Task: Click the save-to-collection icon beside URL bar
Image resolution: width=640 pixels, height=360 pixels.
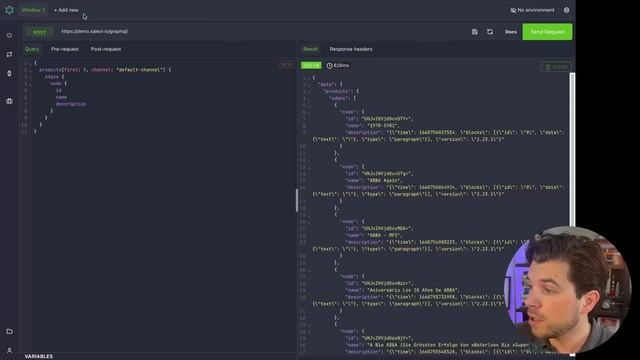Action: tap(475, 32)
